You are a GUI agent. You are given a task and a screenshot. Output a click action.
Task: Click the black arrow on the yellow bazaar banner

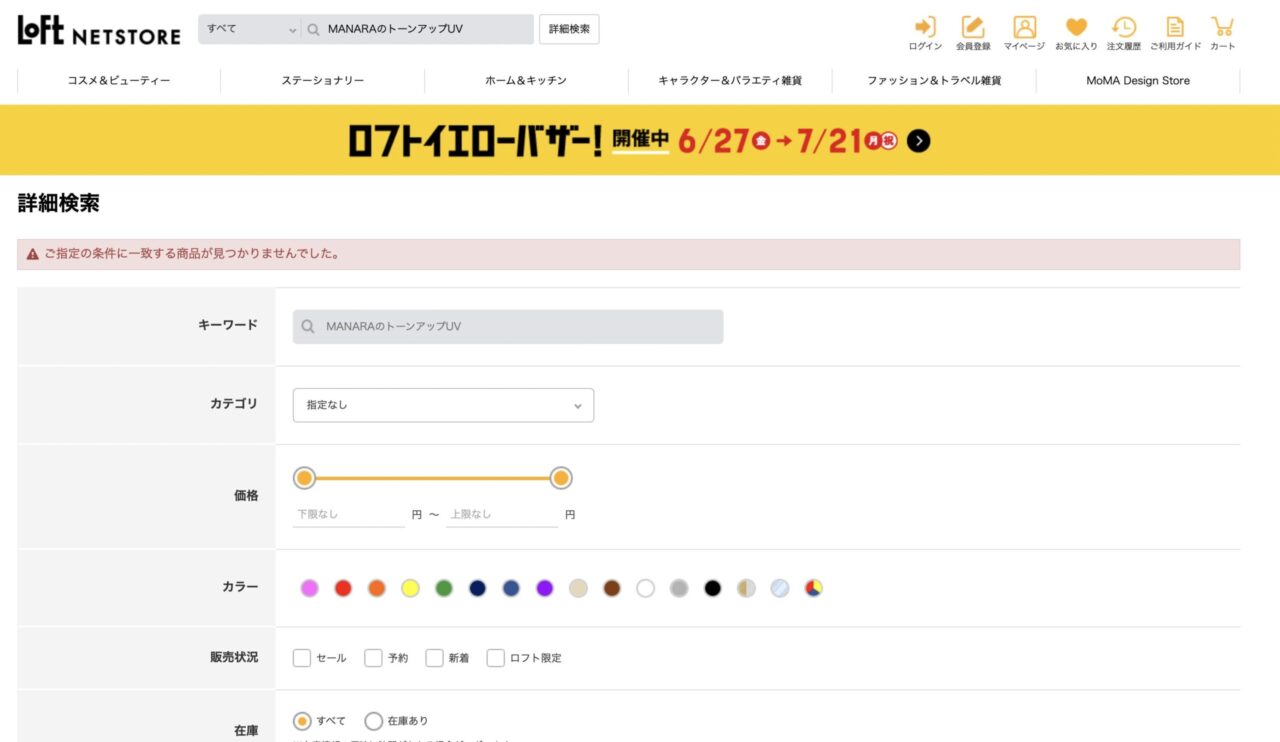(919, 141)
